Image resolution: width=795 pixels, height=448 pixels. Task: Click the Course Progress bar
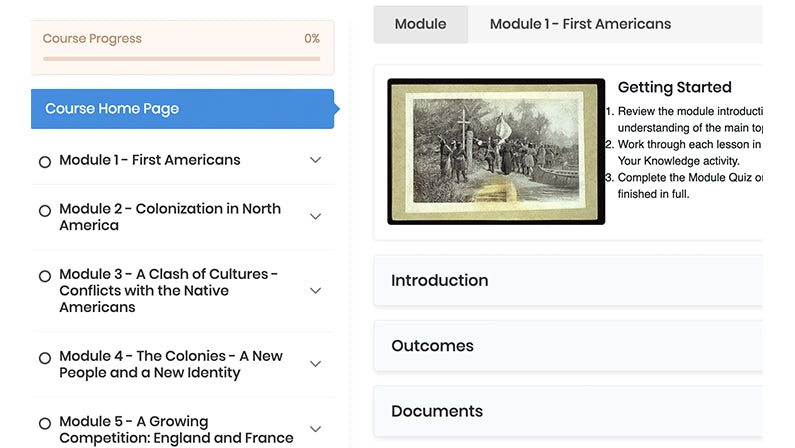click(182, 59)
